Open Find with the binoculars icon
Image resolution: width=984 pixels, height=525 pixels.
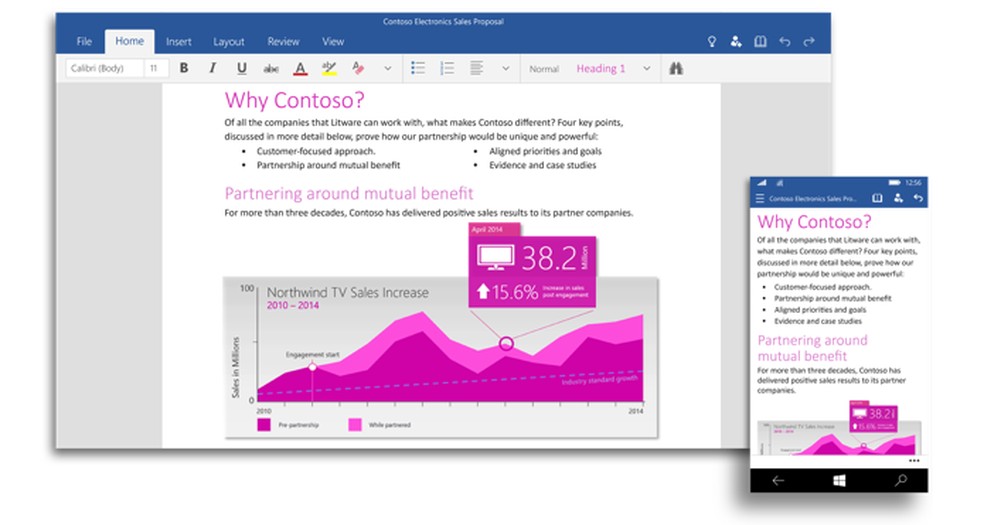(676, 68)
